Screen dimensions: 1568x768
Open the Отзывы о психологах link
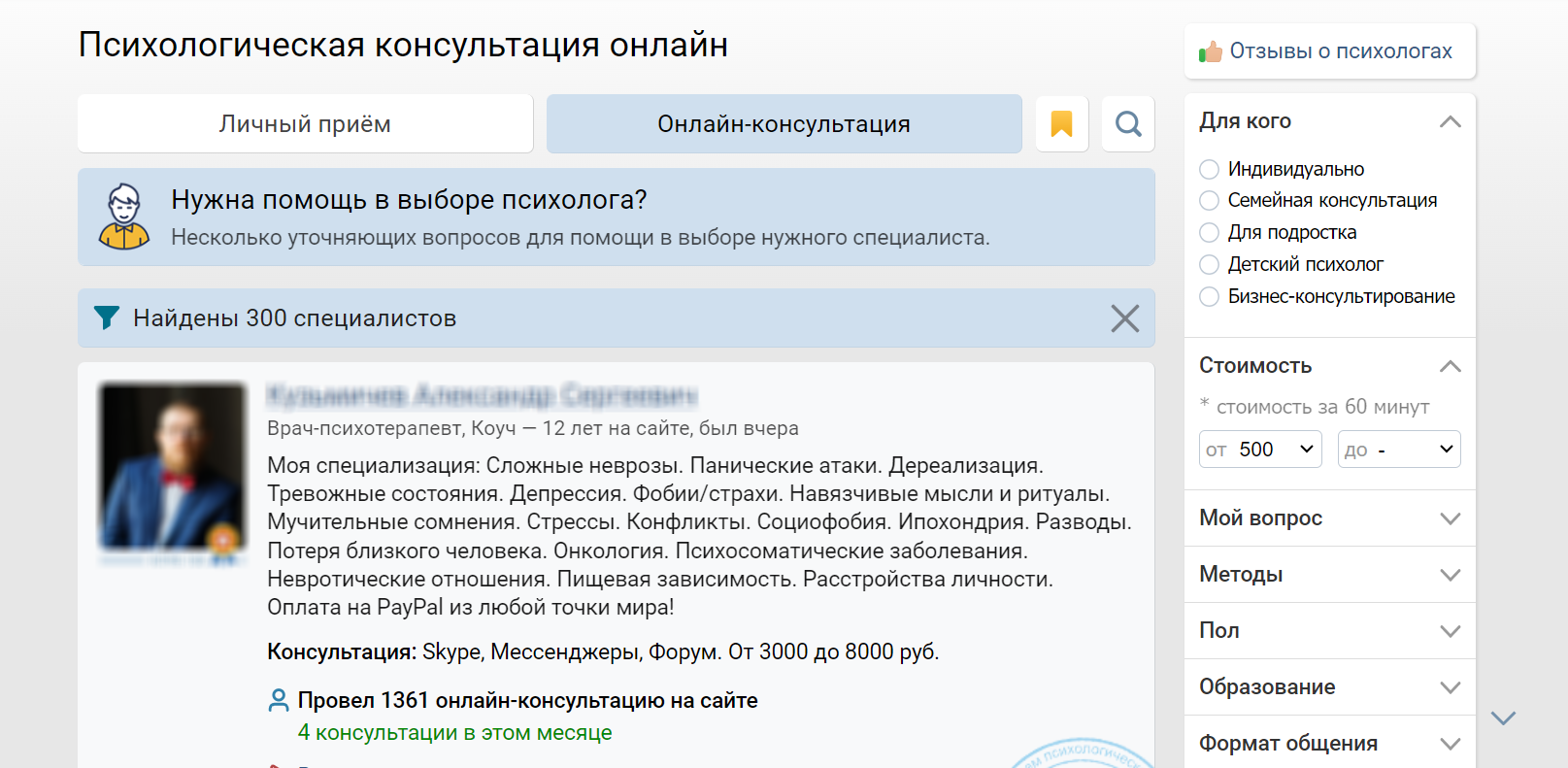(1341, 51)
